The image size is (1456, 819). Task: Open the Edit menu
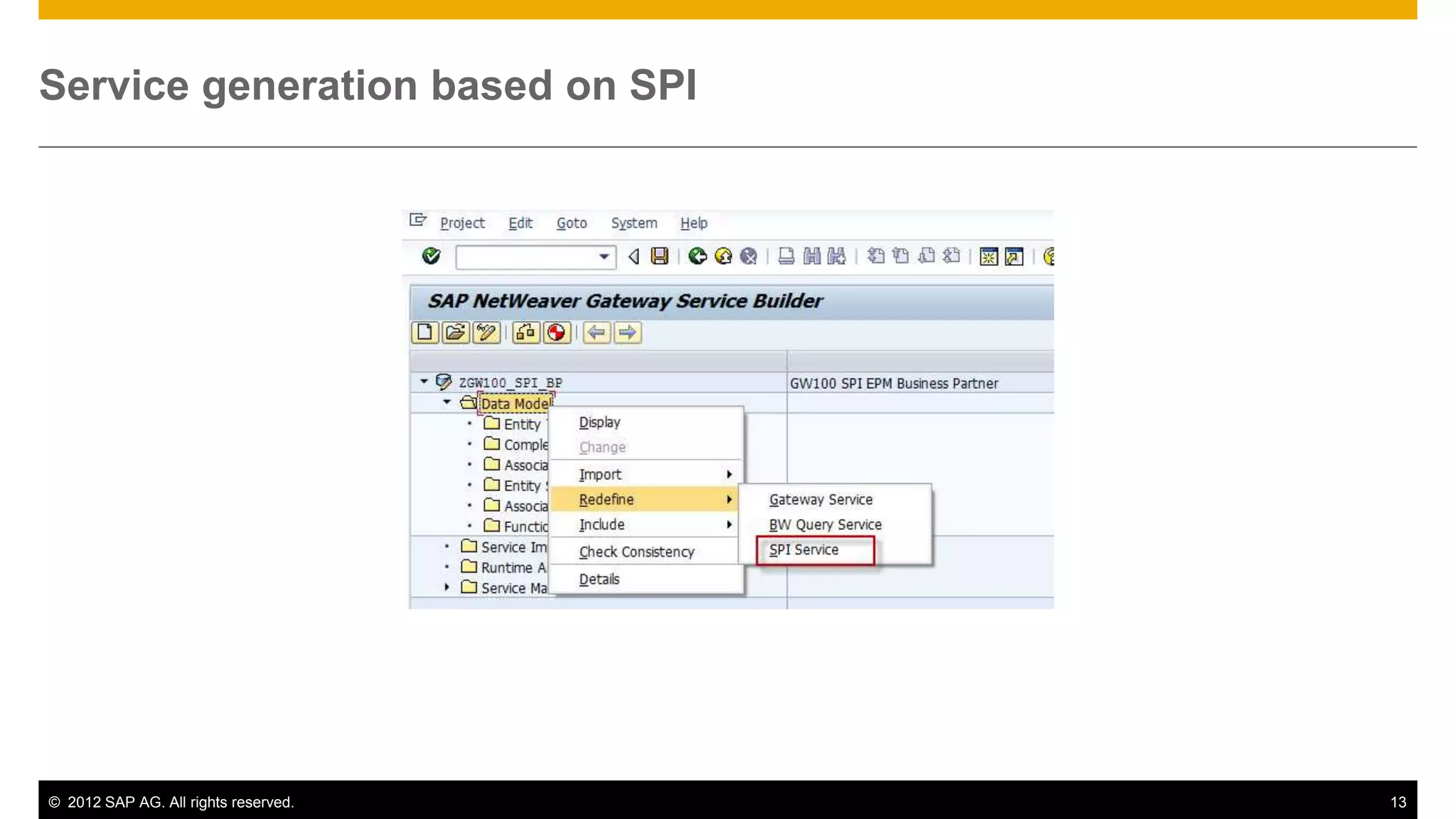(x=520, y=223)
